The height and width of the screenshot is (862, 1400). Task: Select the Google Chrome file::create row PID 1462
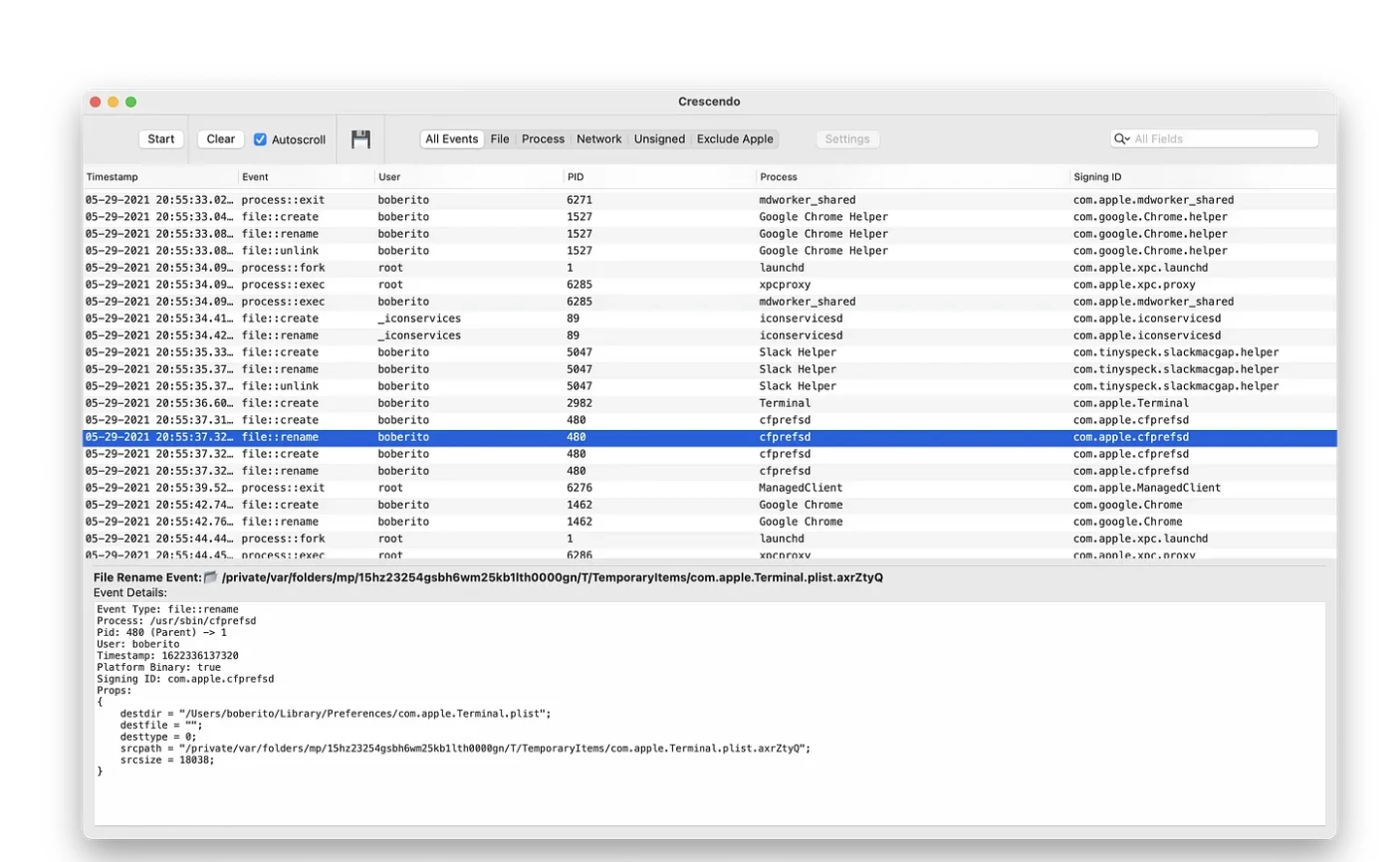(709, 505)
